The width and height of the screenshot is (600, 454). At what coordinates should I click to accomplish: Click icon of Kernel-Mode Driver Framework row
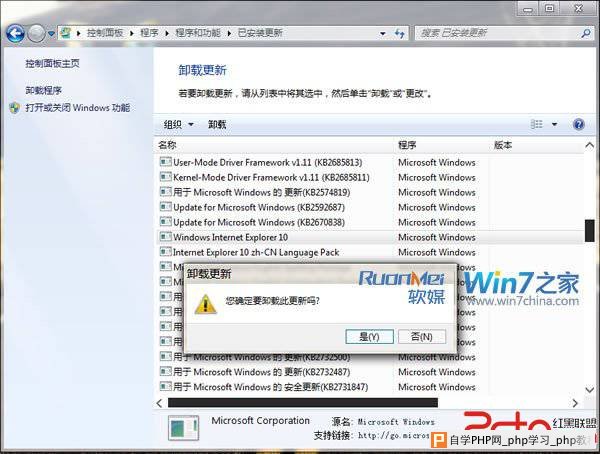coord(165,177)
